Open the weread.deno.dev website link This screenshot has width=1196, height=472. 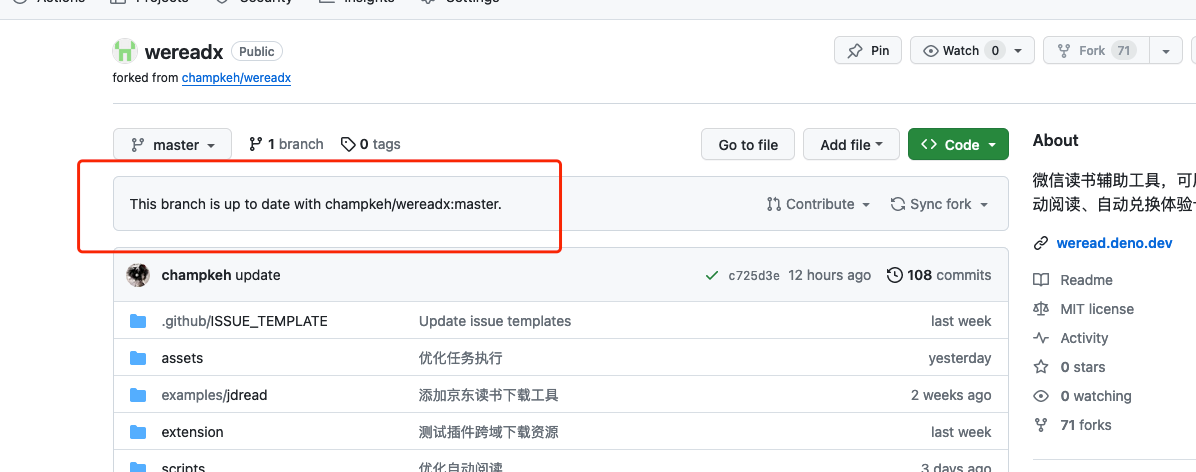point(1114,243)
